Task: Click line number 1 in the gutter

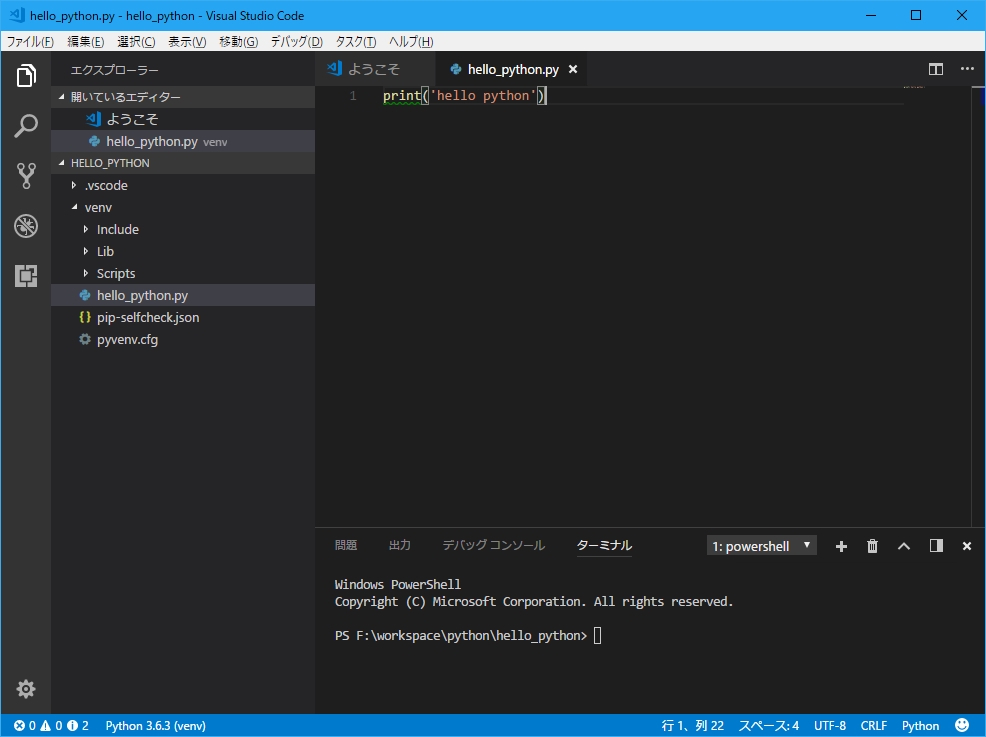Action: [353, 96]
